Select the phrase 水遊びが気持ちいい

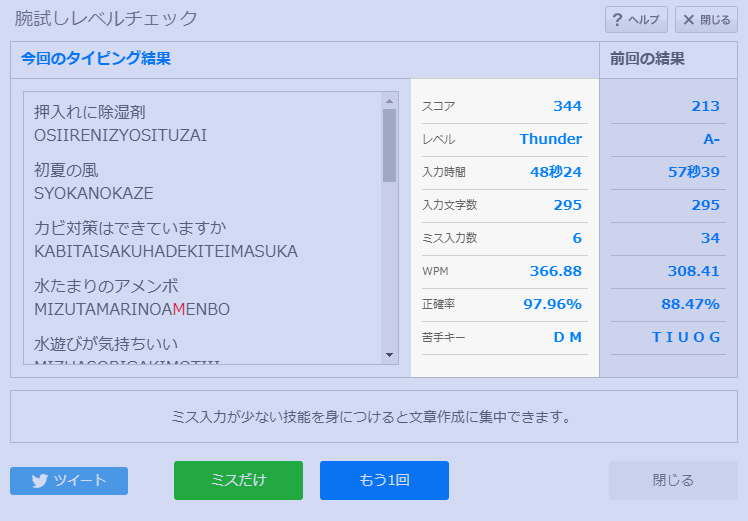point(106,344)
